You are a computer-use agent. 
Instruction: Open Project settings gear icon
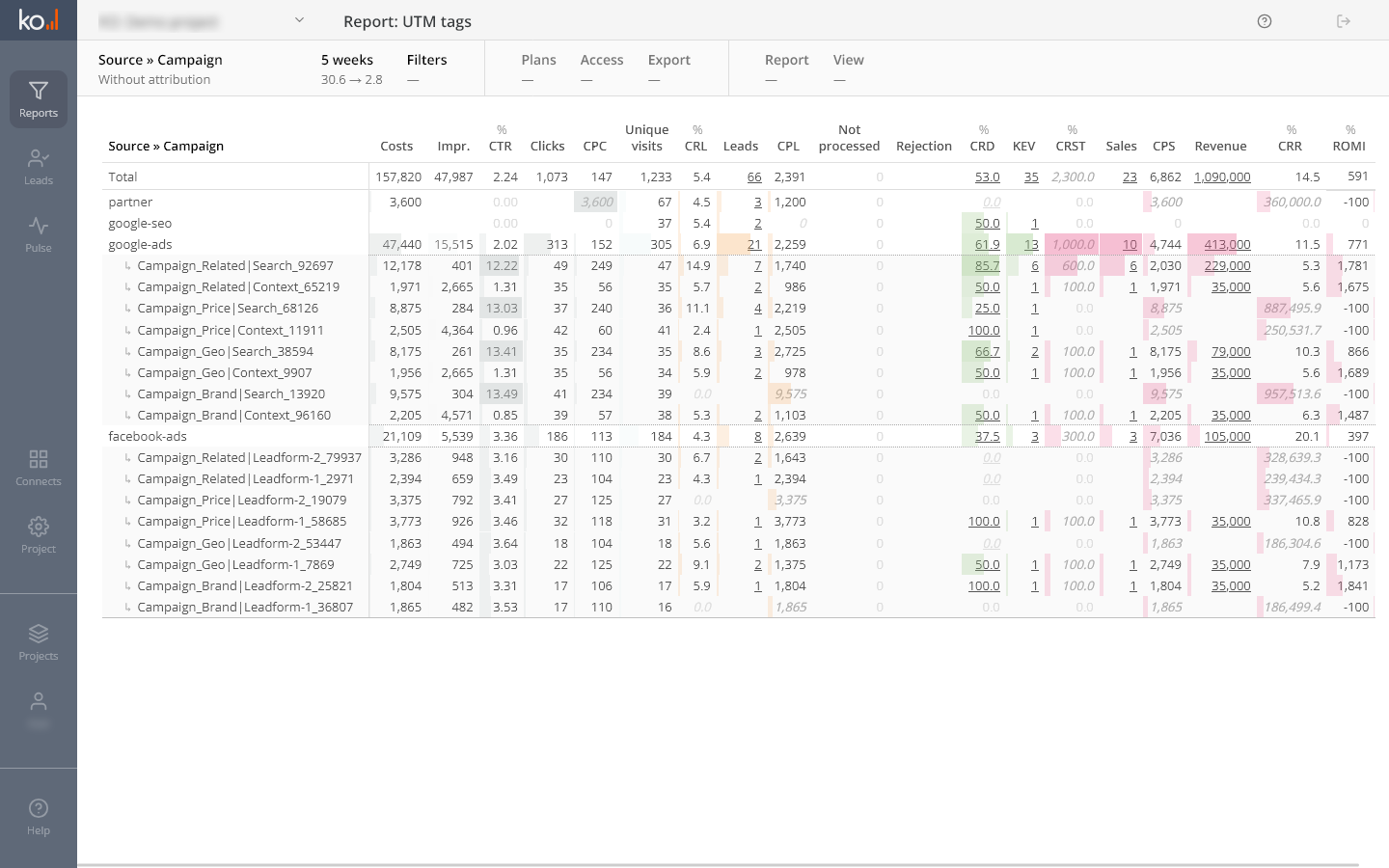[39, 535]
